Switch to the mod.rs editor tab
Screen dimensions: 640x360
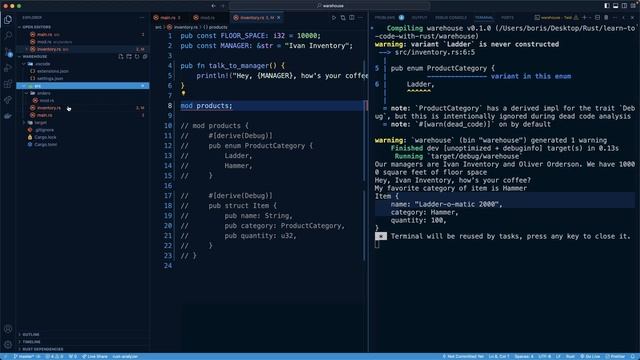click(x=207, y=18)
